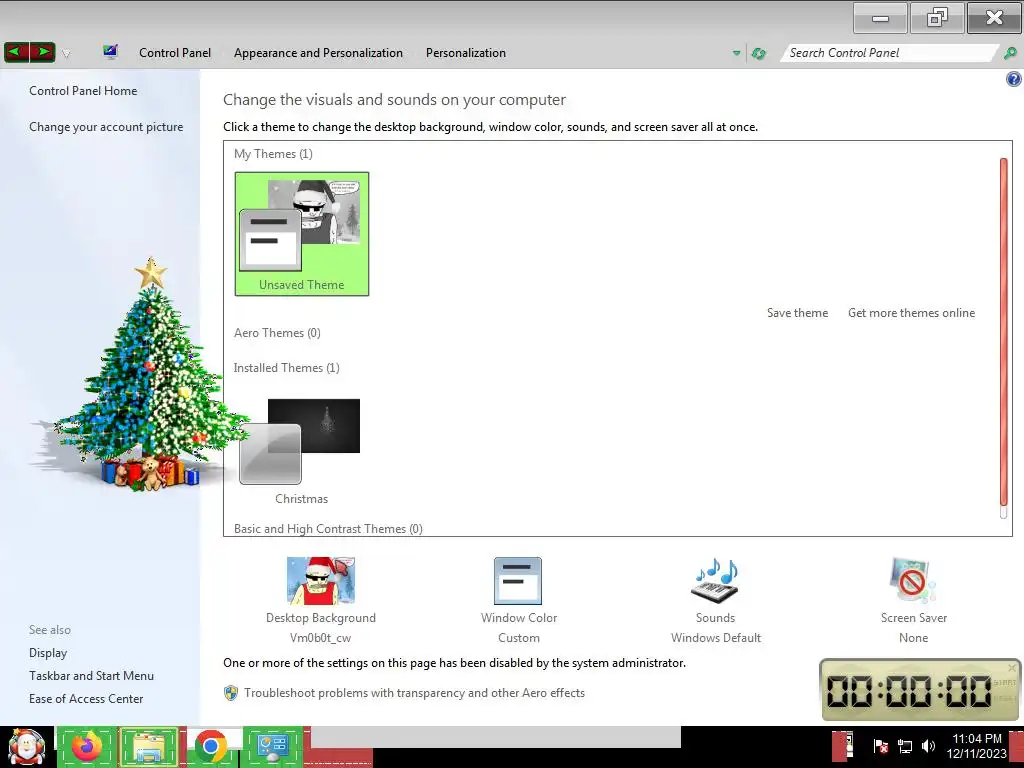1024x768 pixels.
Task: Click the Desktop Background label
Action: click(321, 618)
